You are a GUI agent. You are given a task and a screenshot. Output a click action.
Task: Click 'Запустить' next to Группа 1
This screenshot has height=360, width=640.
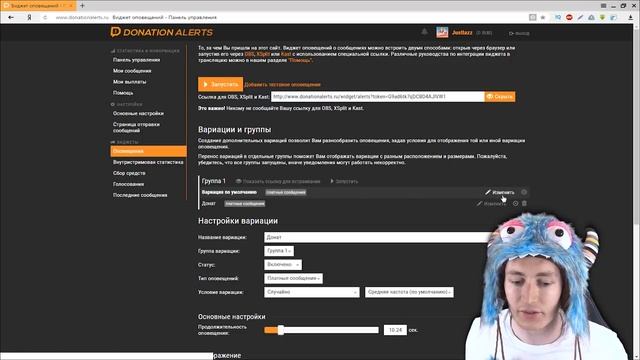pyautogui.click(x=344, y=181)
